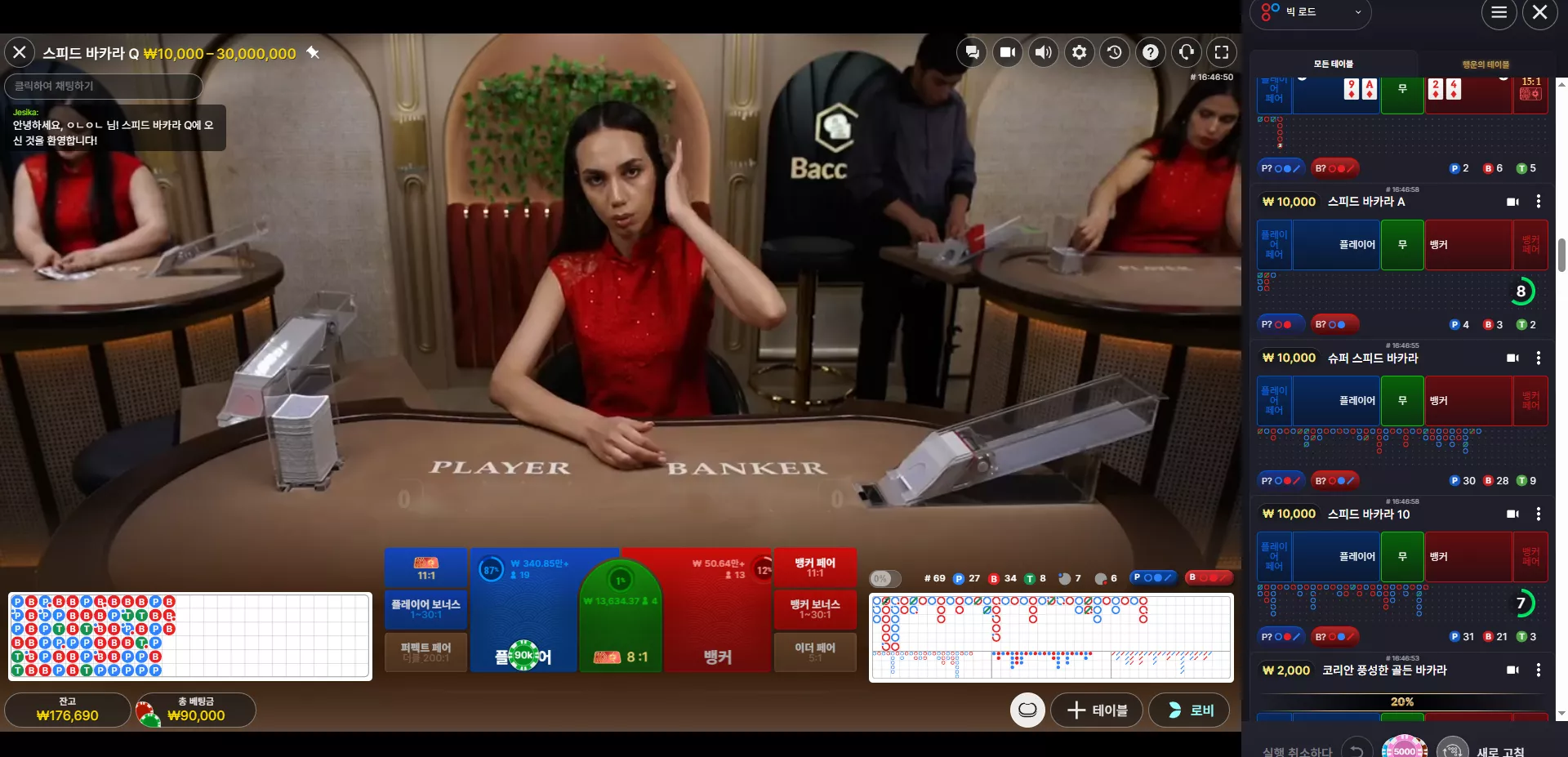Open help with the question mark icon
The height and width of the screenshot is (757, 1568).
[x=1151, y=52]
